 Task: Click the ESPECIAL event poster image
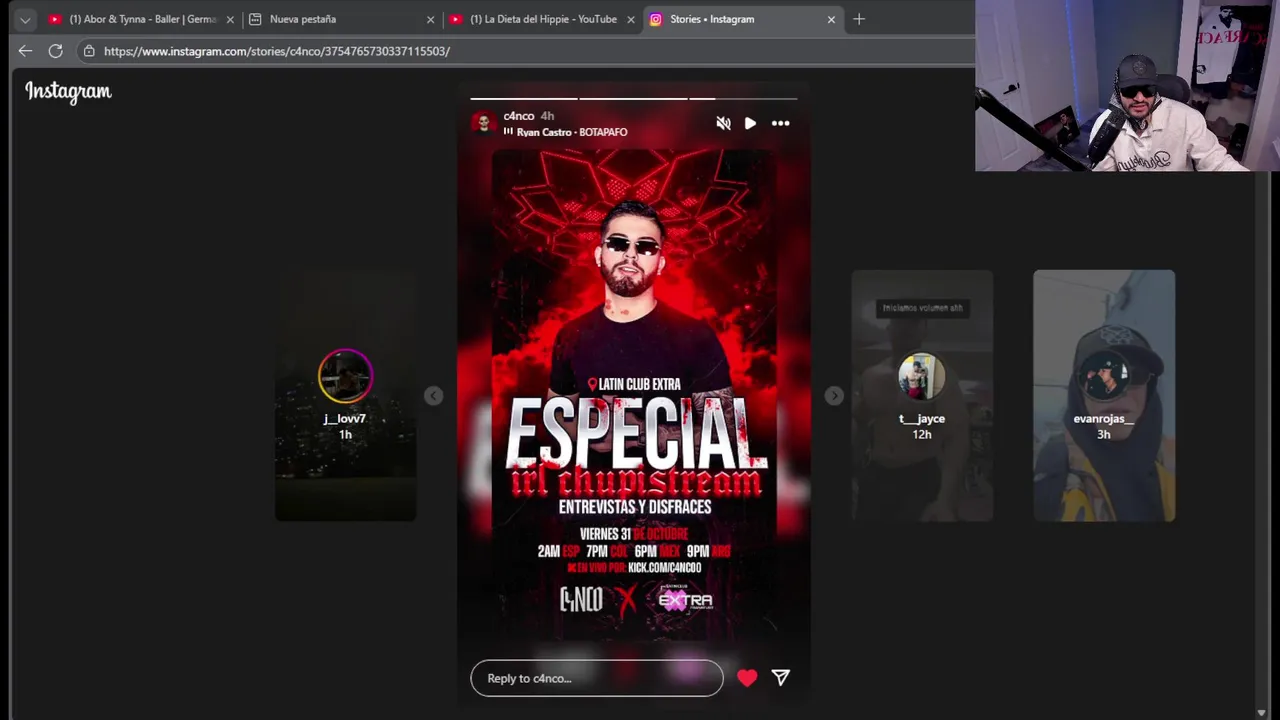(x=634, y=395)
